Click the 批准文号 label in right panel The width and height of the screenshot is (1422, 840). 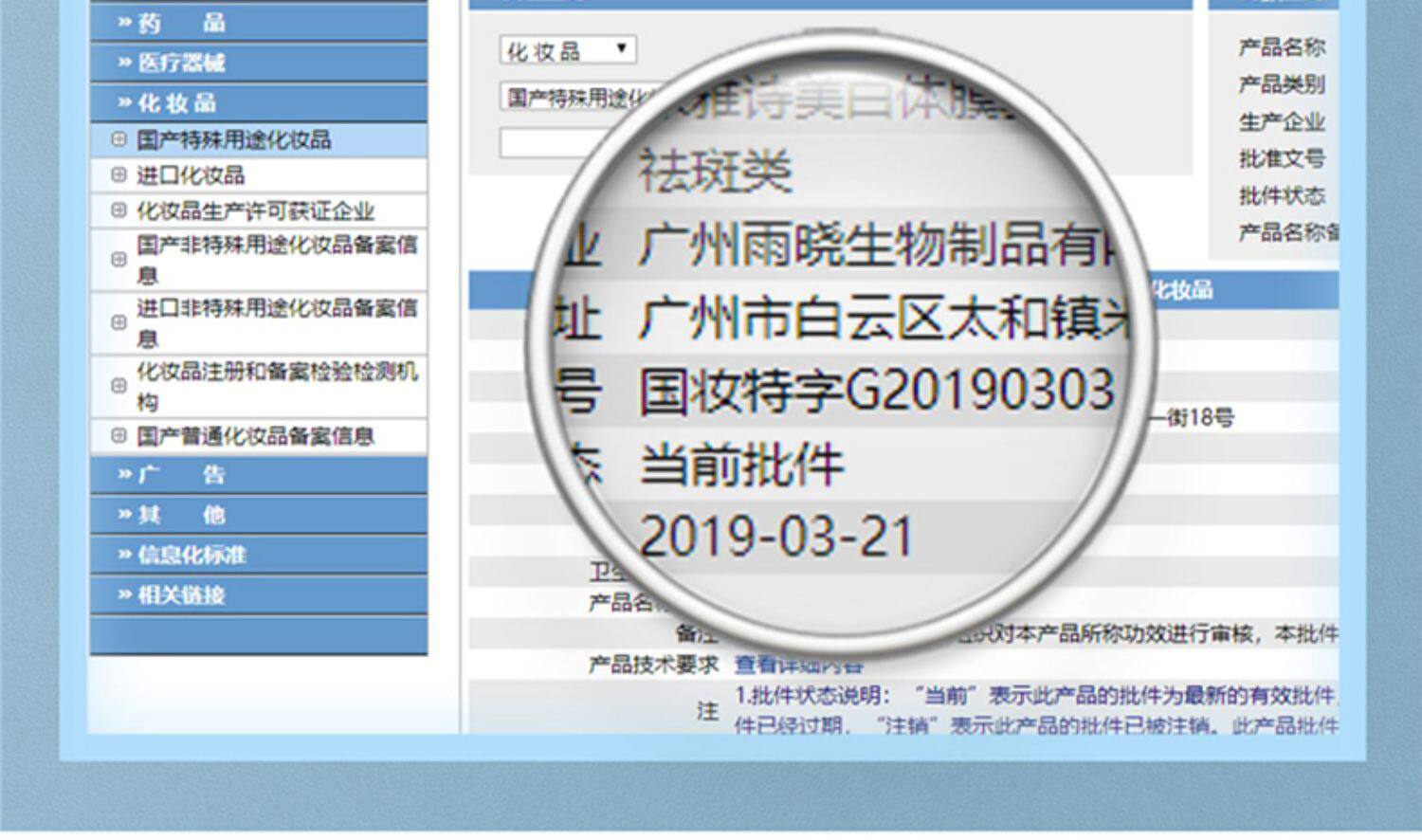tap(1282, 158)
